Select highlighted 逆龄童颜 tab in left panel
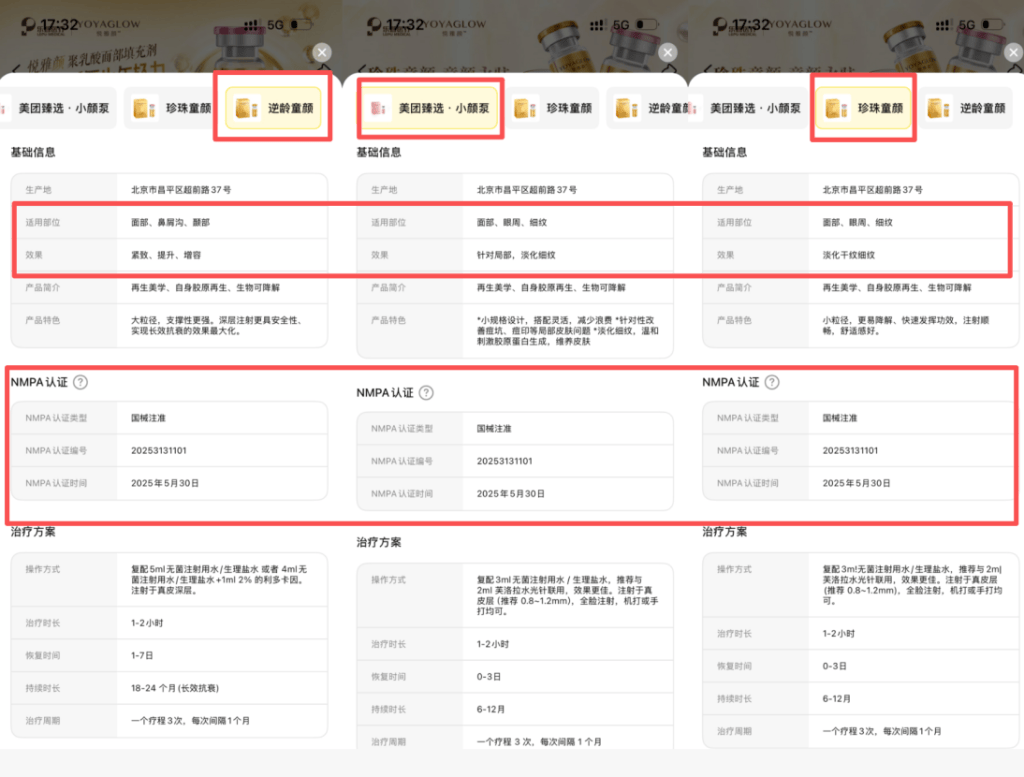 (273, 108)
